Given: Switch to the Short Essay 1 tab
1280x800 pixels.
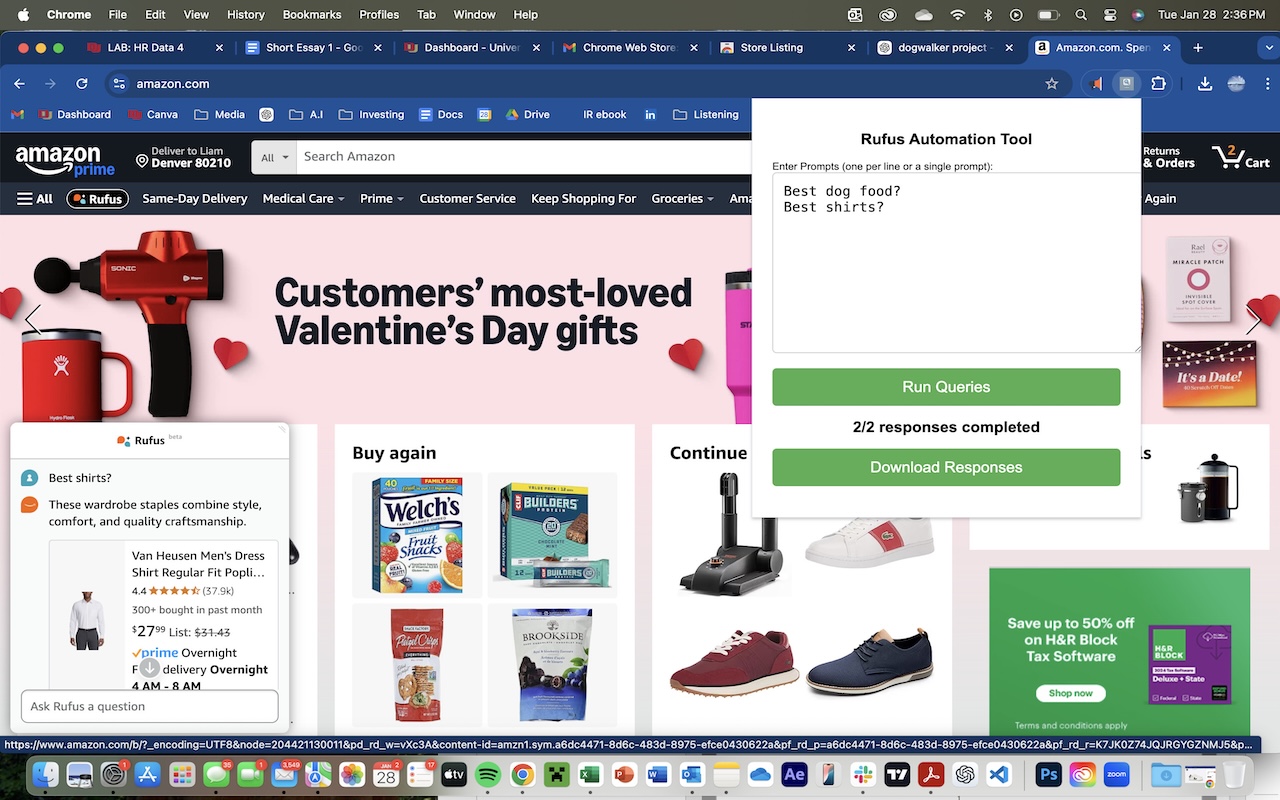Looking at the screenshot, I should pyautogui.click(x=314, y=47).
